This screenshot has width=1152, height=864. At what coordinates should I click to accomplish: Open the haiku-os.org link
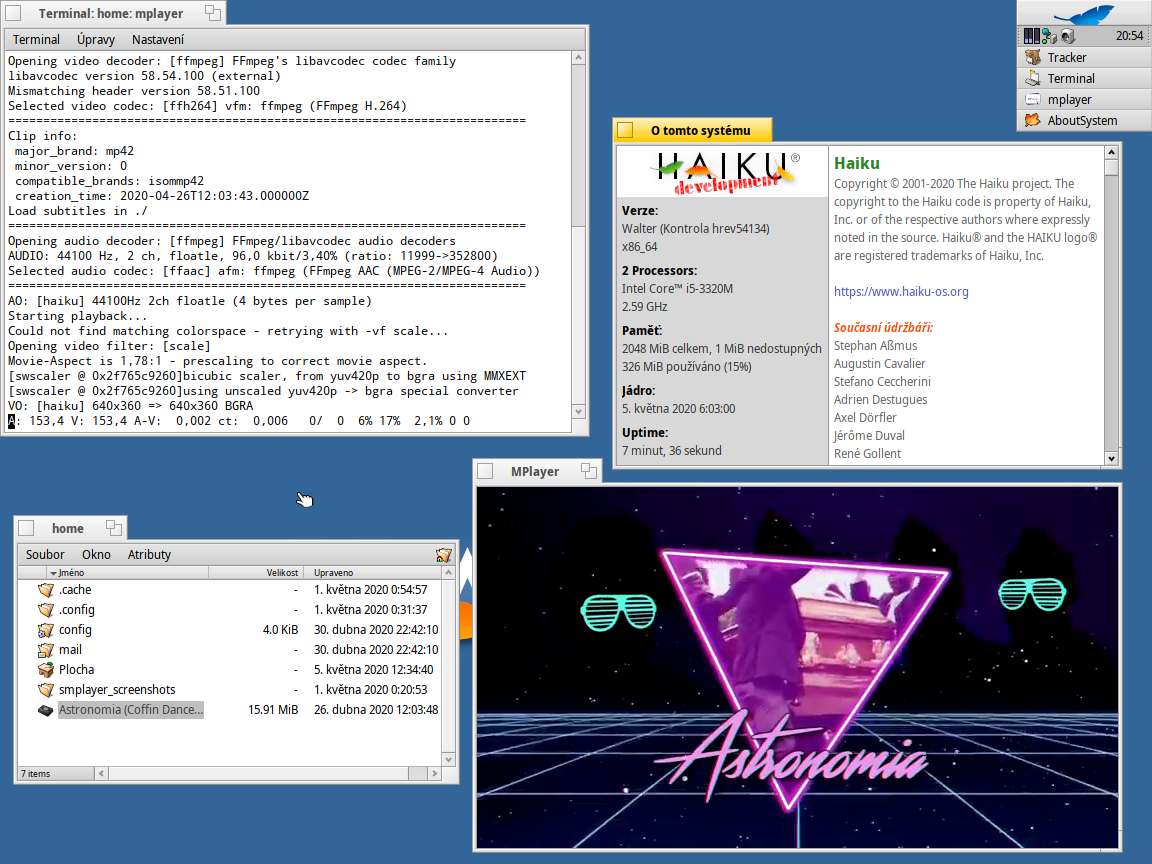[x=901, y=292]
